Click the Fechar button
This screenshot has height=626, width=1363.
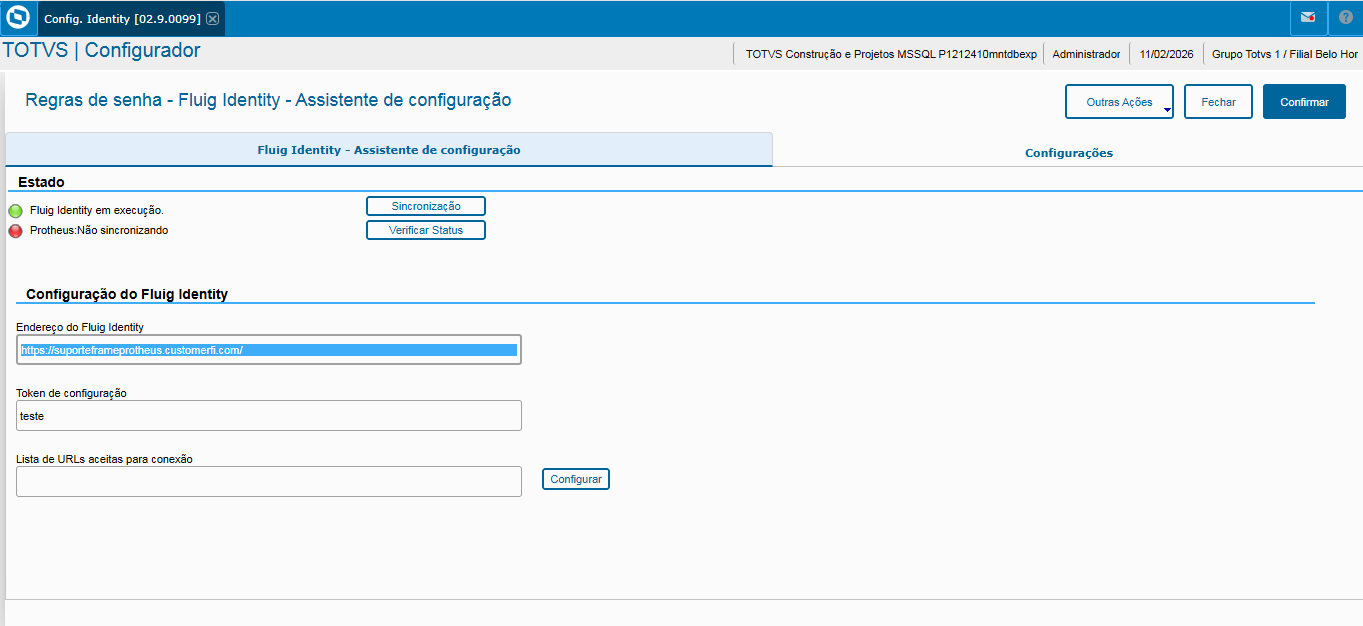click(x=1218, y=102)
